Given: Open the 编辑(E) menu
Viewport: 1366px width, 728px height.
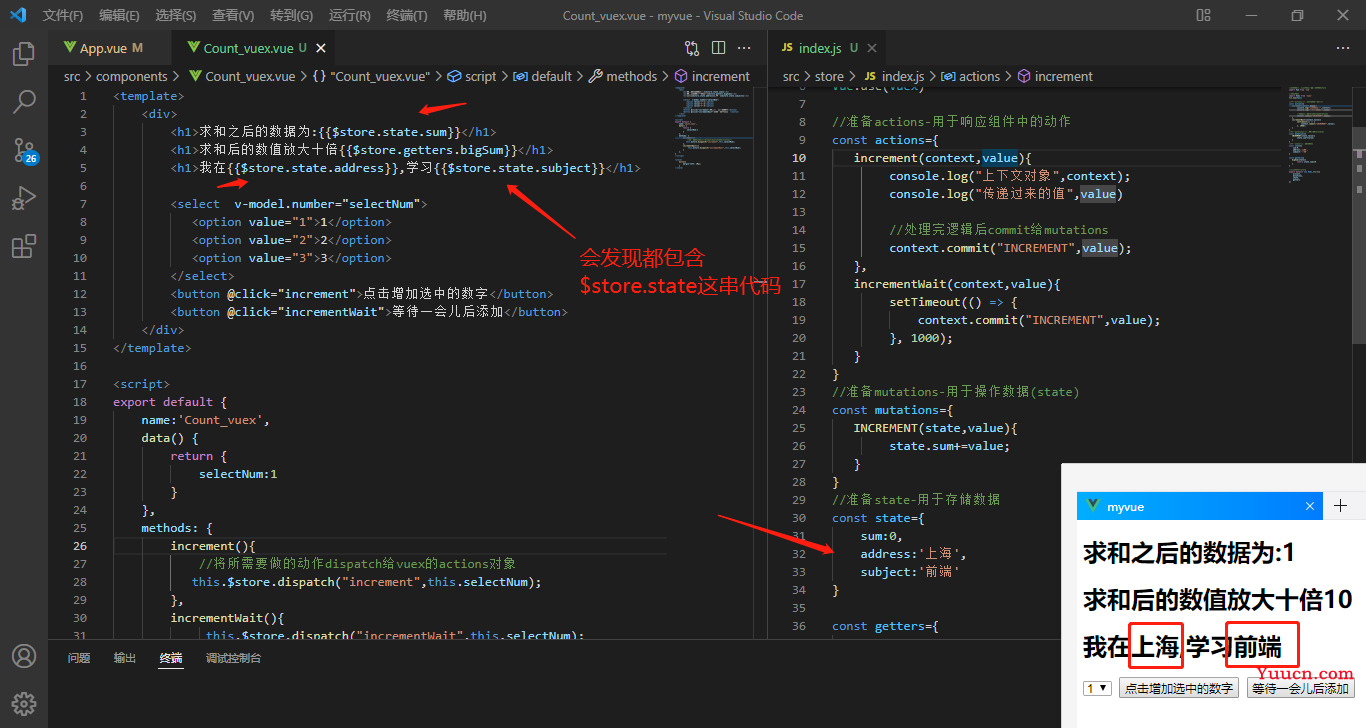Looking at the screenshot, I should point(120,15).
